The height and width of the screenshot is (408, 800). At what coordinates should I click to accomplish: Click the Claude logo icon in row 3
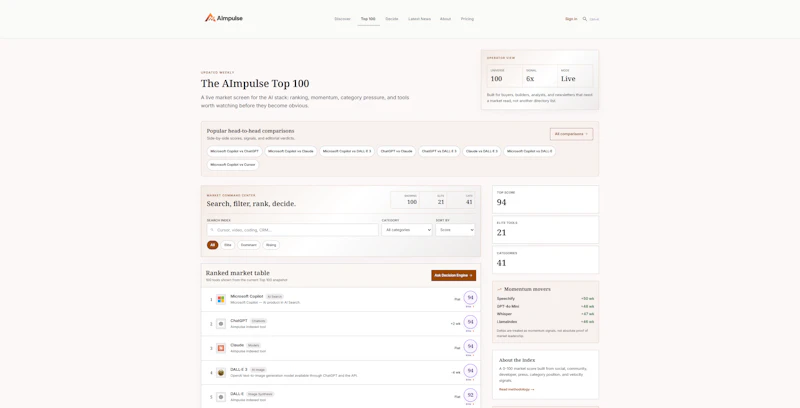coord(221,348)
